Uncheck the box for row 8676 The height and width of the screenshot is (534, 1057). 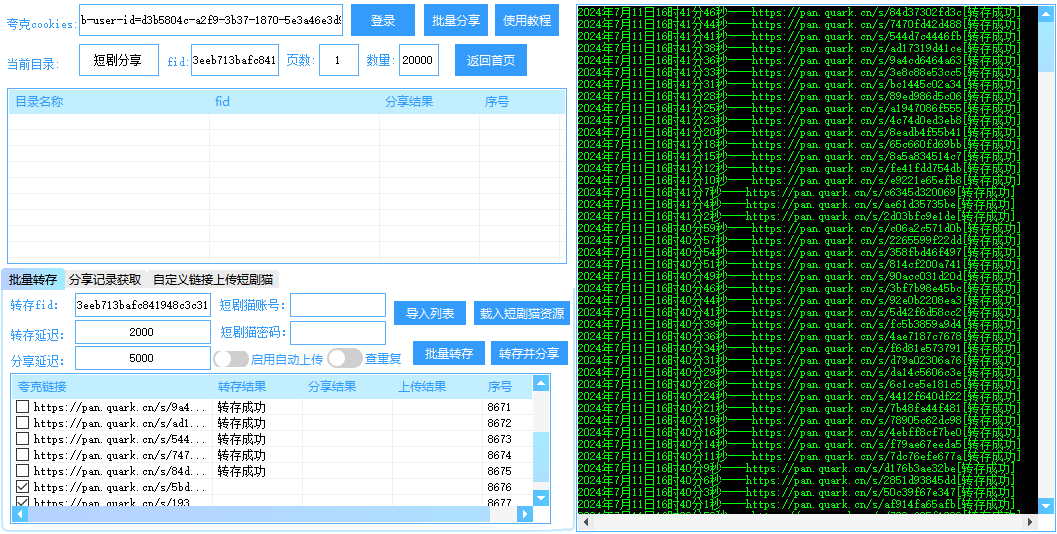22,488
